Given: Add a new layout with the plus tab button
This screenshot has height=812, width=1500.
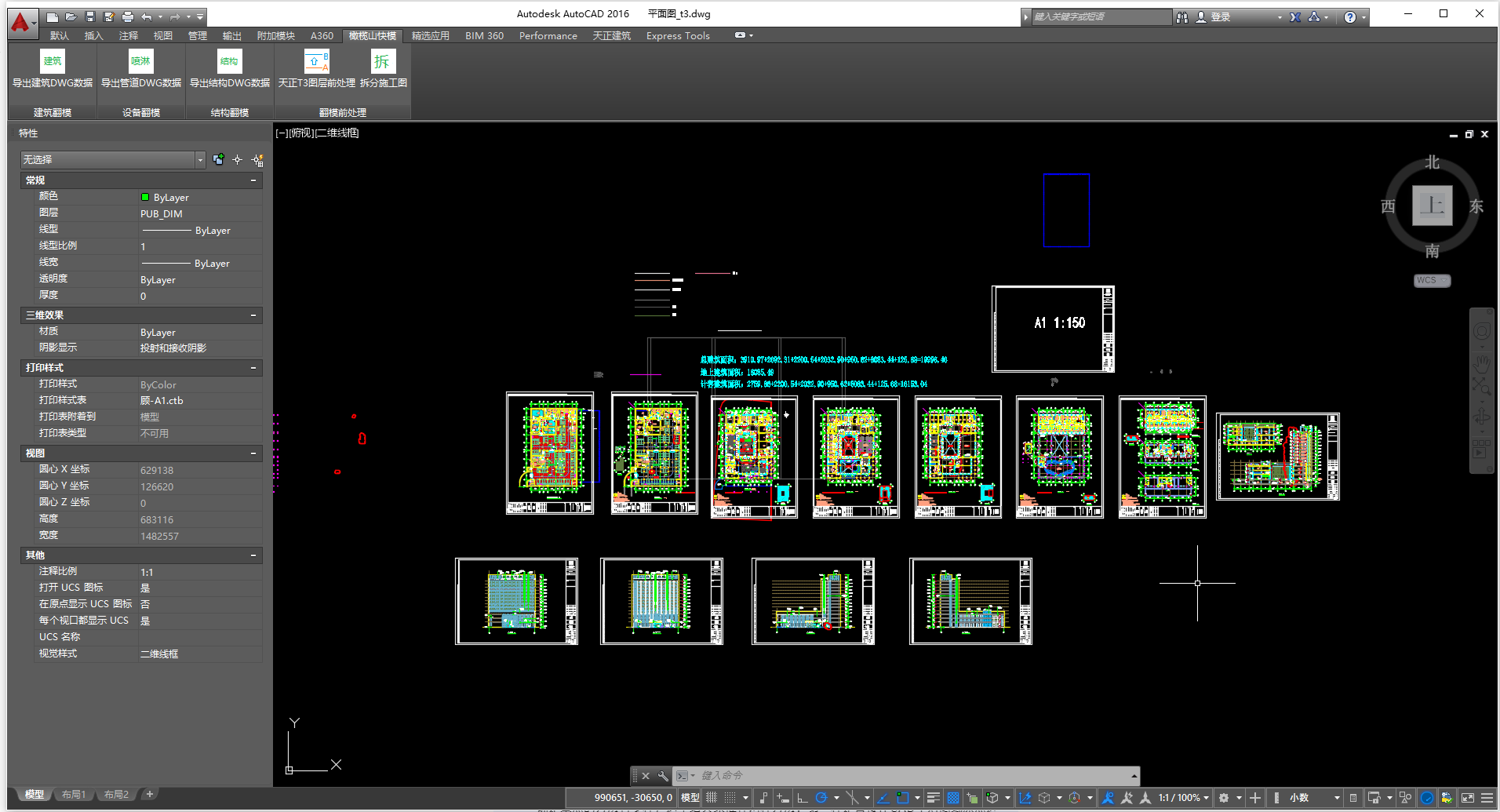Looking at the screenshot, I should tap(150, 794).
